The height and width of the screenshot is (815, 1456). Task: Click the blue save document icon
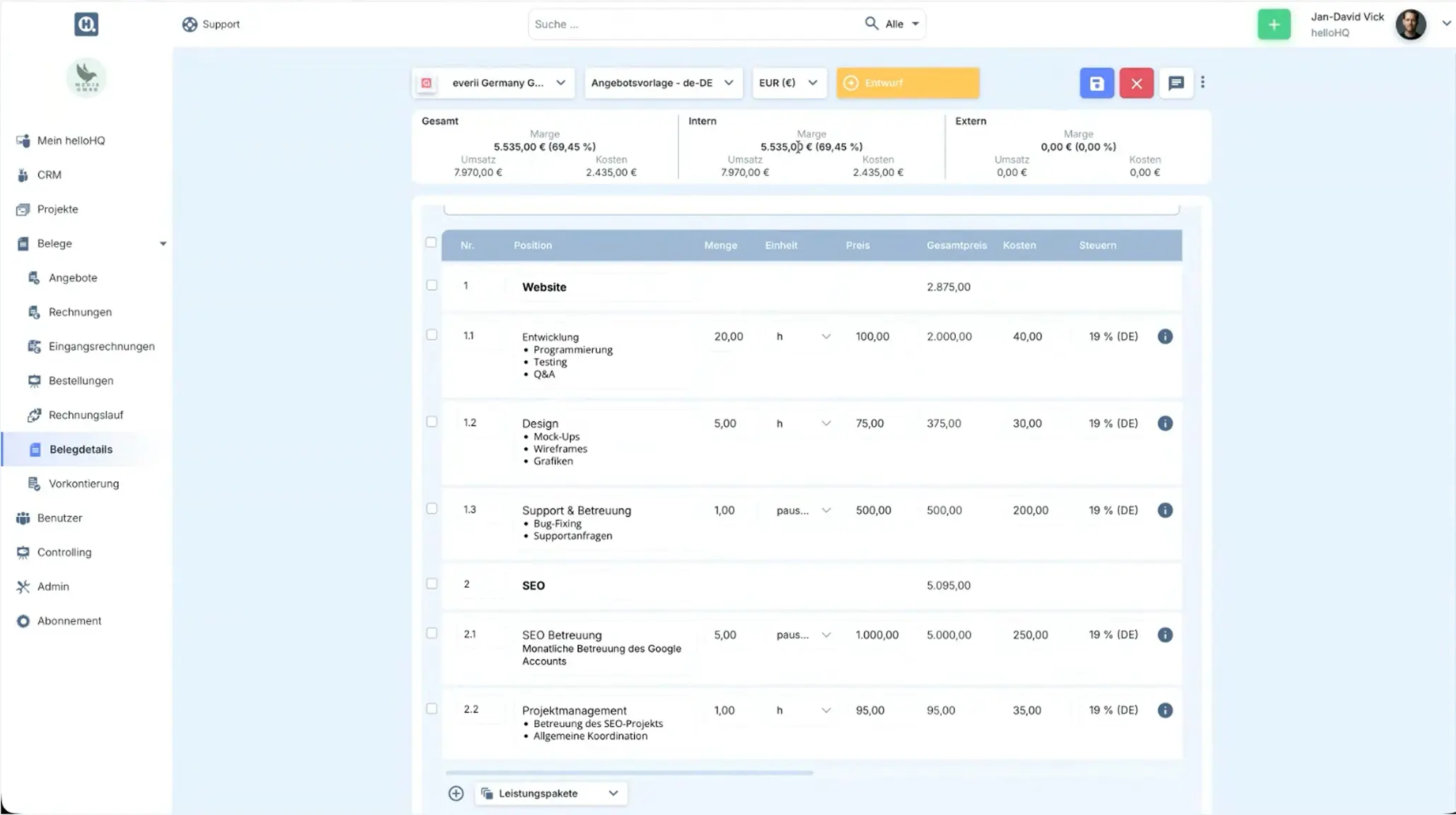1097,83
